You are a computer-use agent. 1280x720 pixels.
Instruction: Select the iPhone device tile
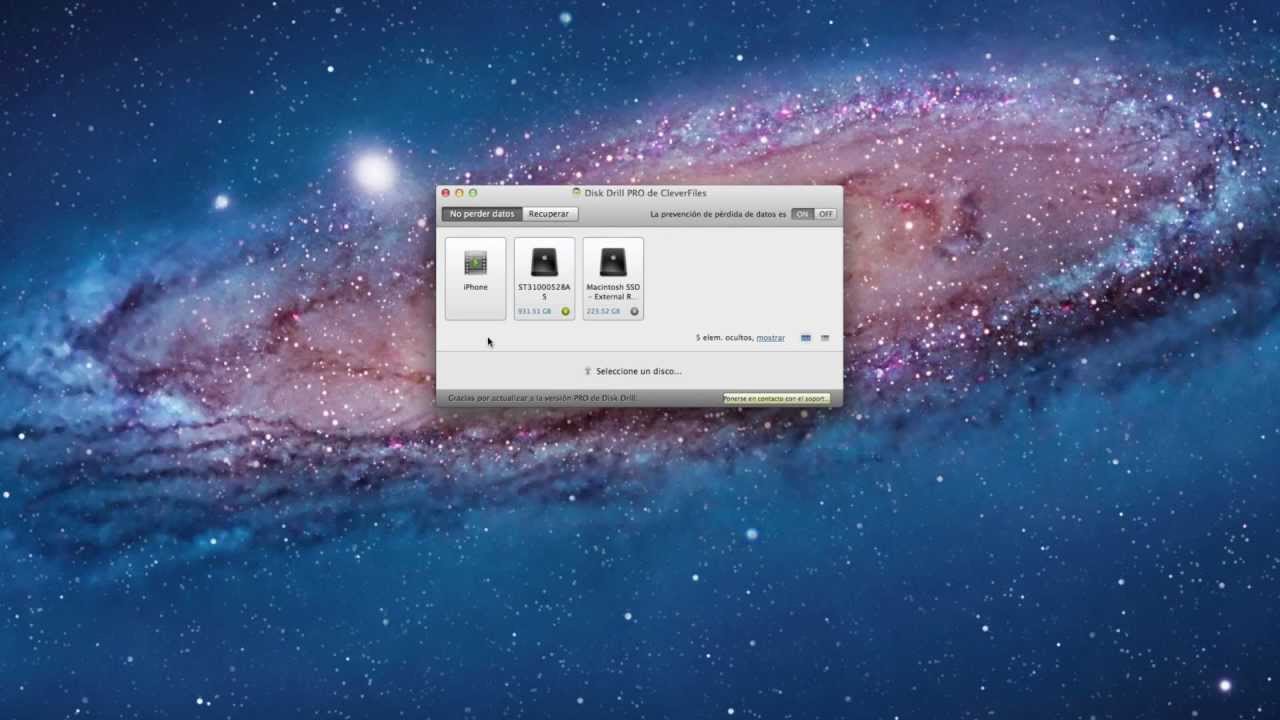pyautogui.click(x=475, y=279)
